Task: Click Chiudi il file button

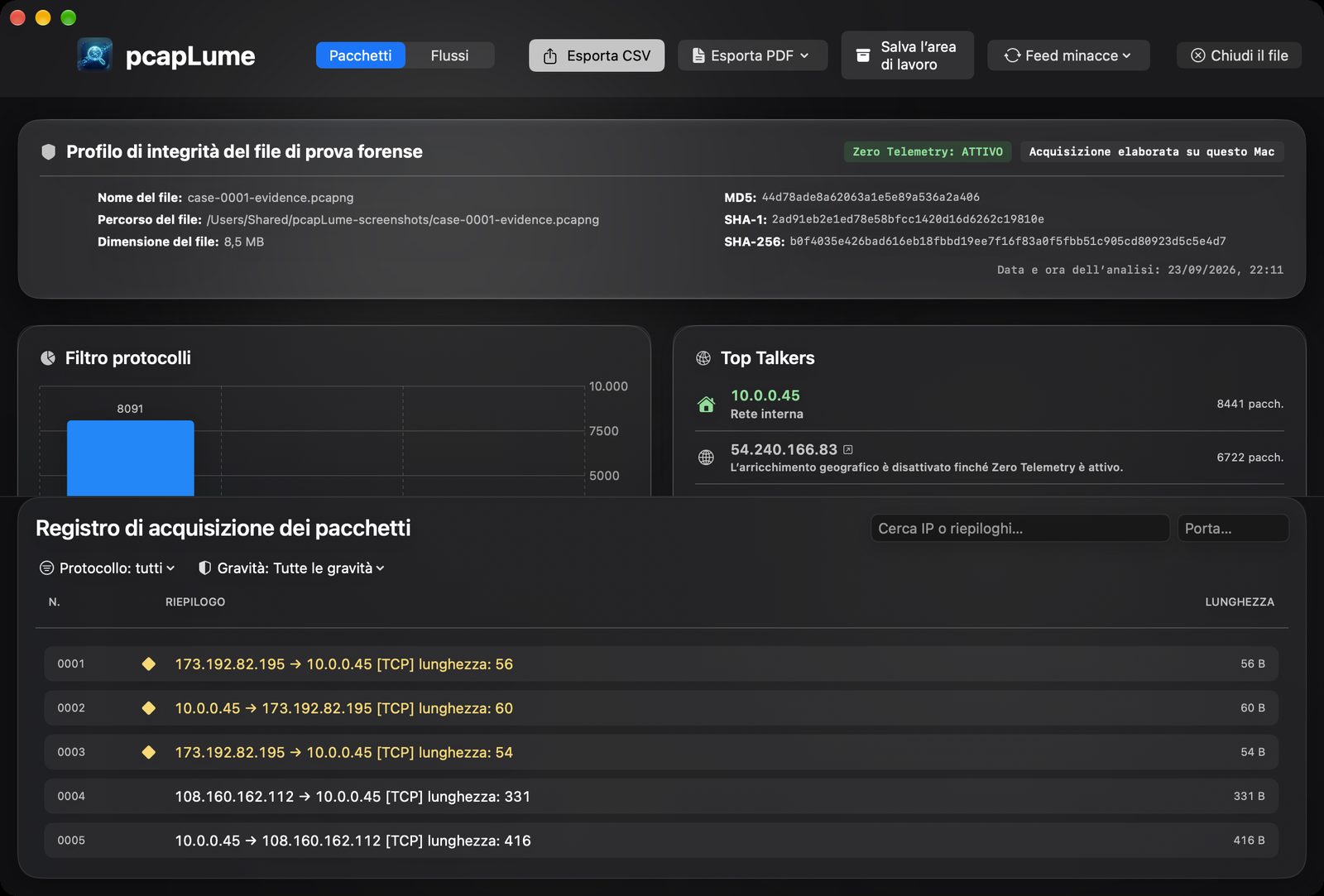Action: 1239,55
